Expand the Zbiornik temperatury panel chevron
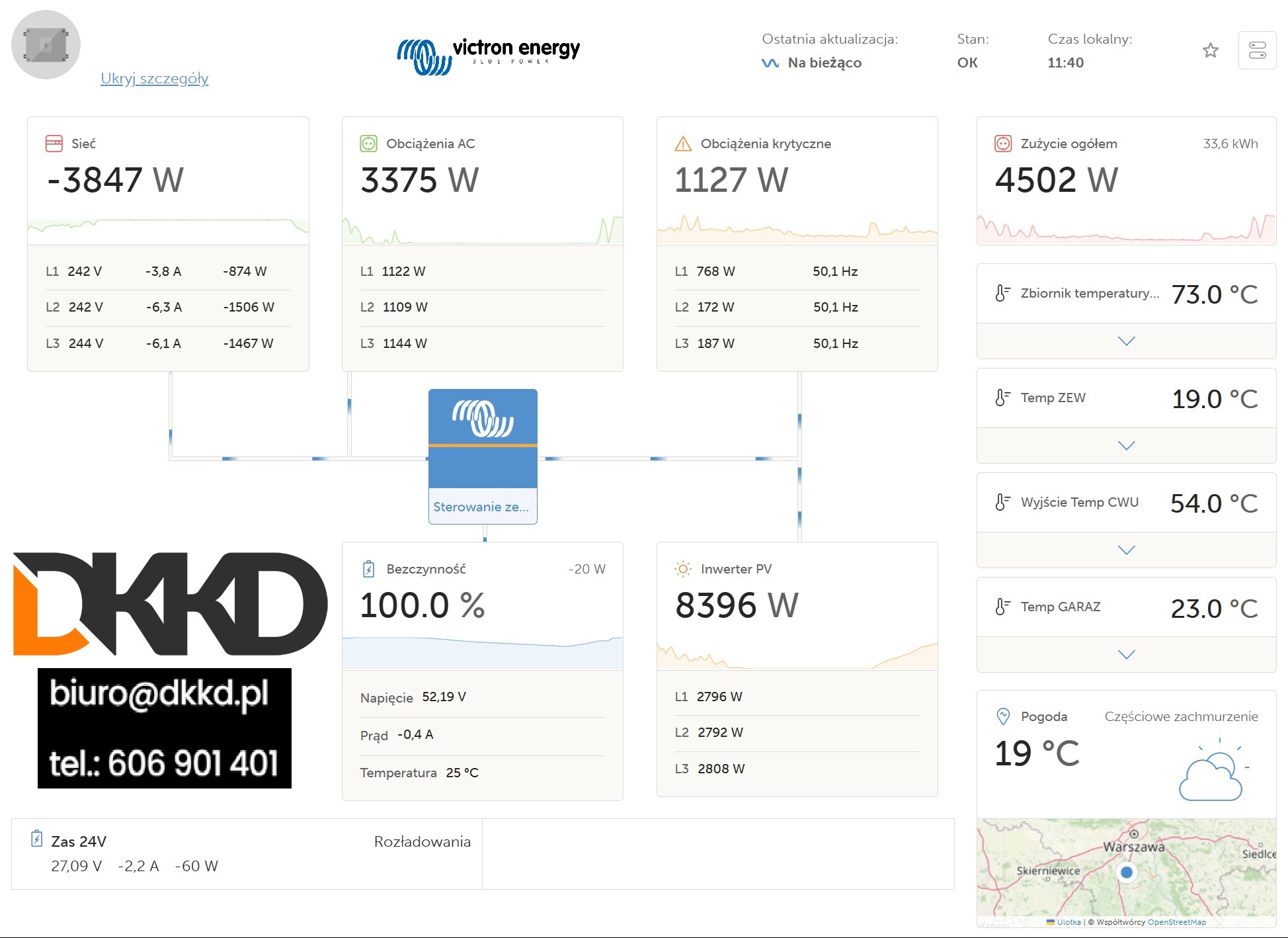Image resolution: width=1288 pixels, height=938 pixels. [1126, 341]
